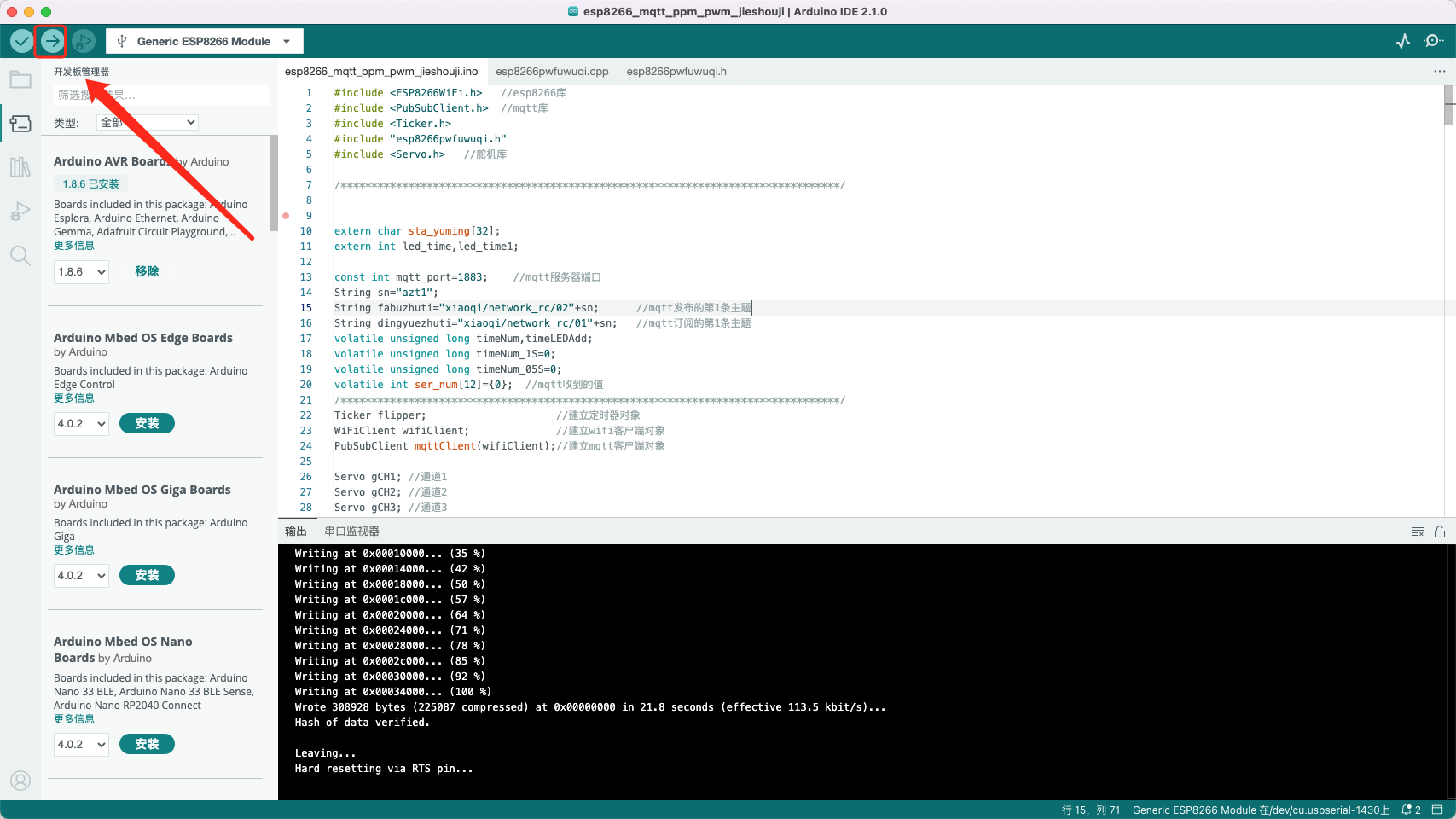Click 'Hard resetting via RTS pin...' output line
This screenshot has width=1456, height=819.
384,769
